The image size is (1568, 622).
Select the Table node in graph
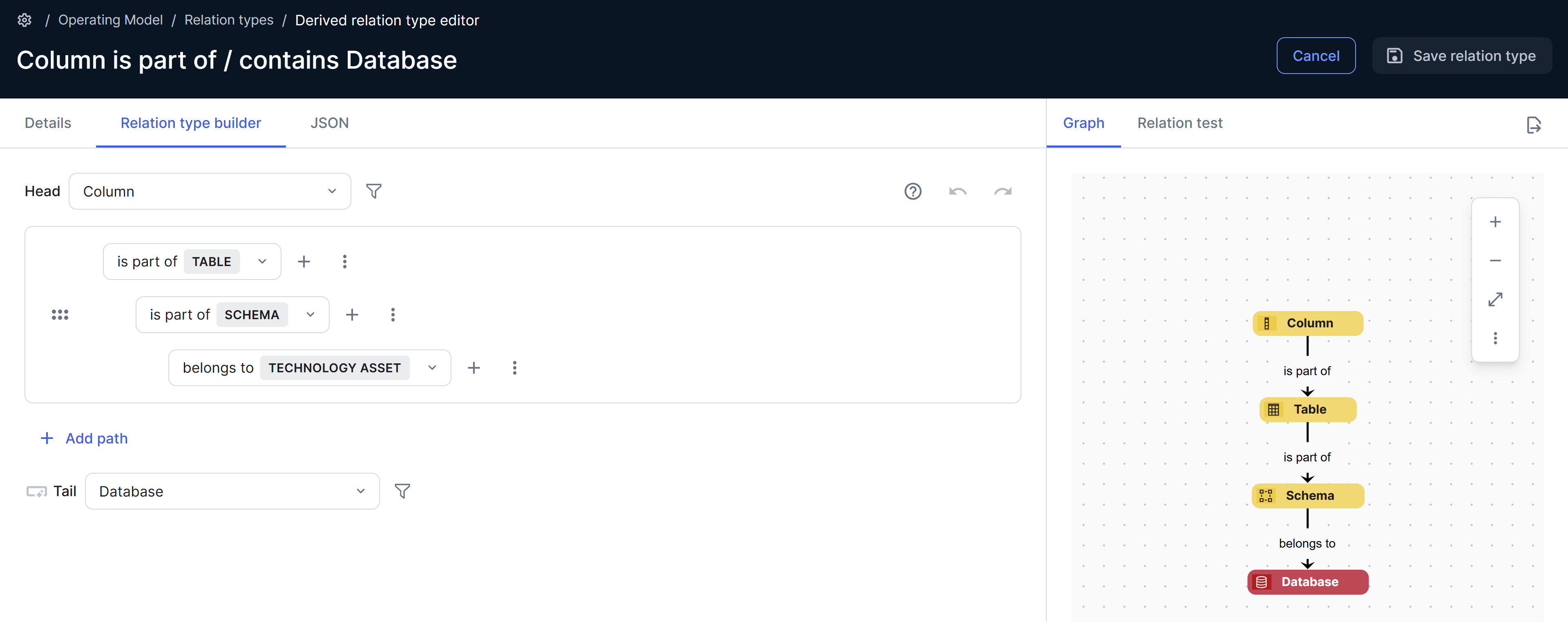(1307, 409)
